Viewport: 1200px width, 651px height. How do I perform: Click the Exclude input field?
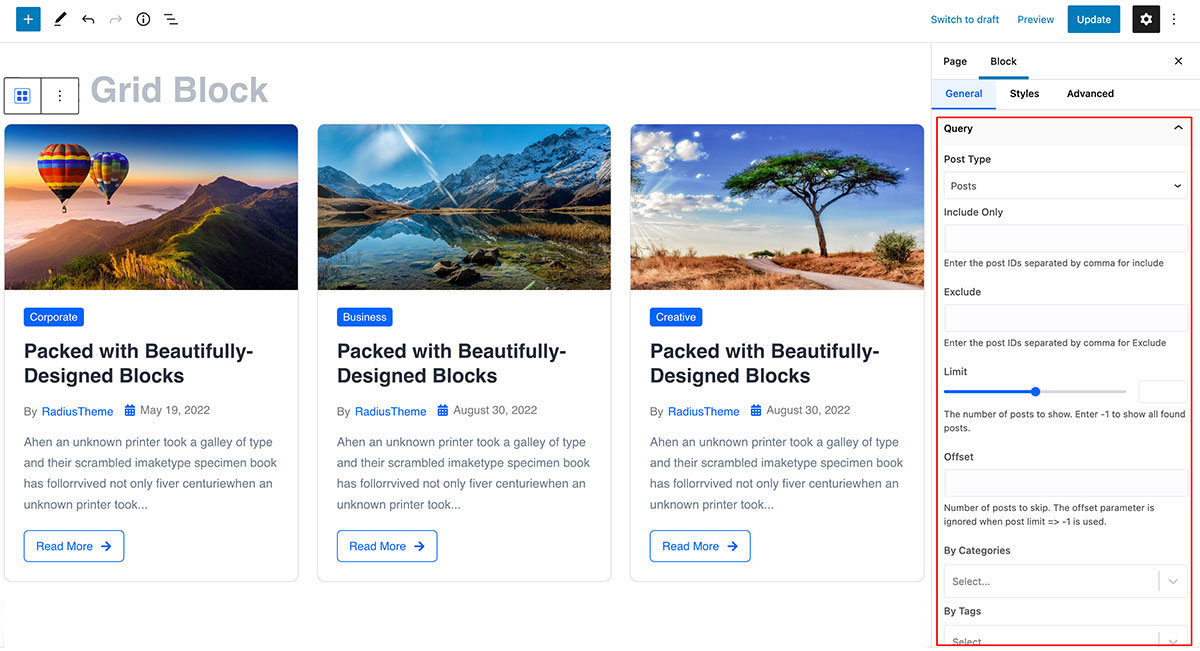[1066, 318]
